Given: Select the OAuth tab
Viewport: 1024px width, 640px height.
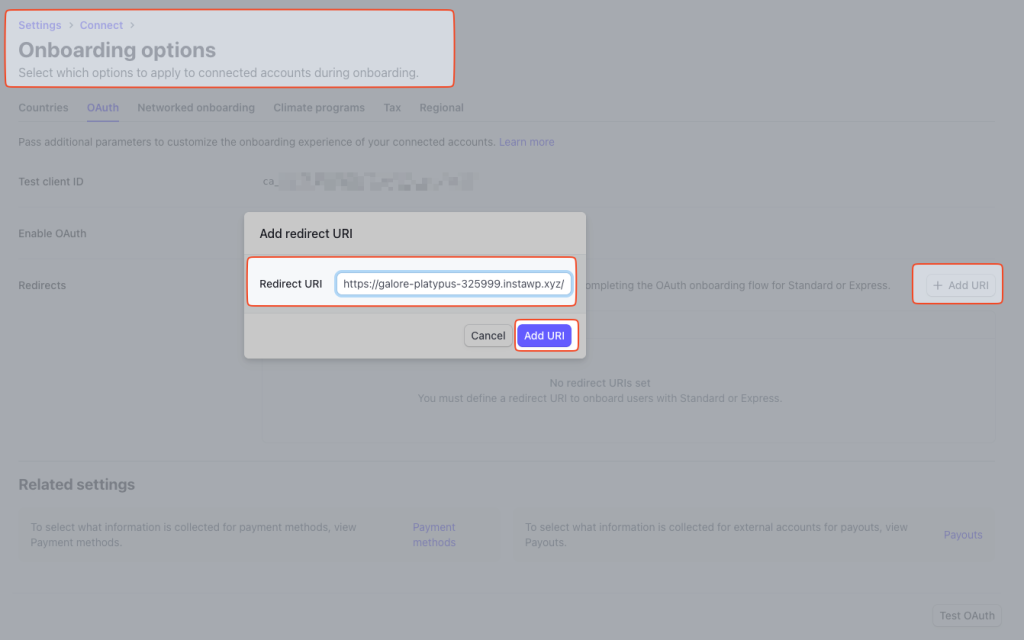Looking at the screenshot, I should pyautogui.click(x=103, y=108).
